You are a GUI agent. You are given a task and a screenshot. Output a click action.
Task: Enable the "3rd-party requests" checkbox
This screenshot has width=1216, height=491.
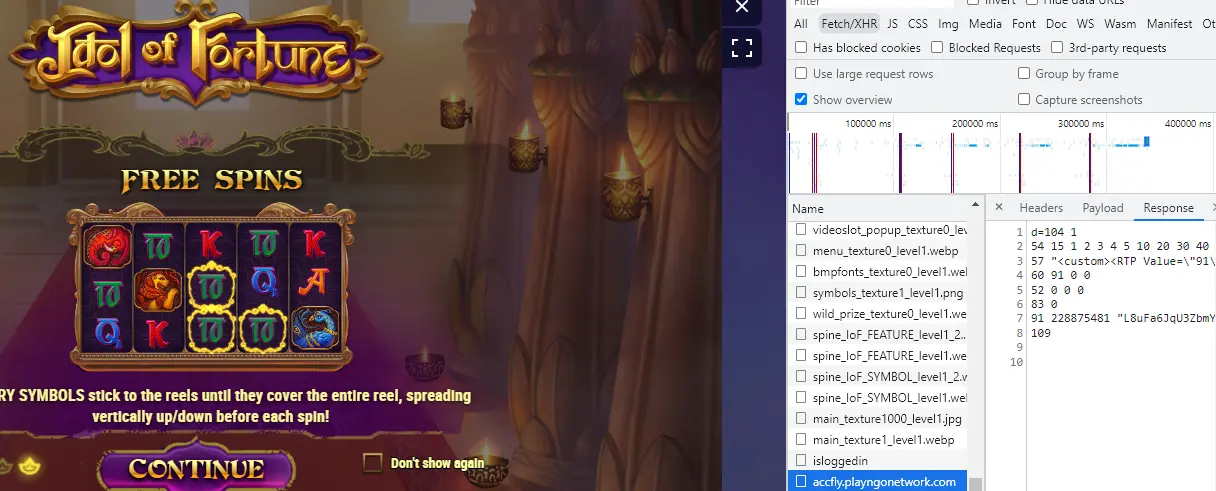pos(1057,48)
